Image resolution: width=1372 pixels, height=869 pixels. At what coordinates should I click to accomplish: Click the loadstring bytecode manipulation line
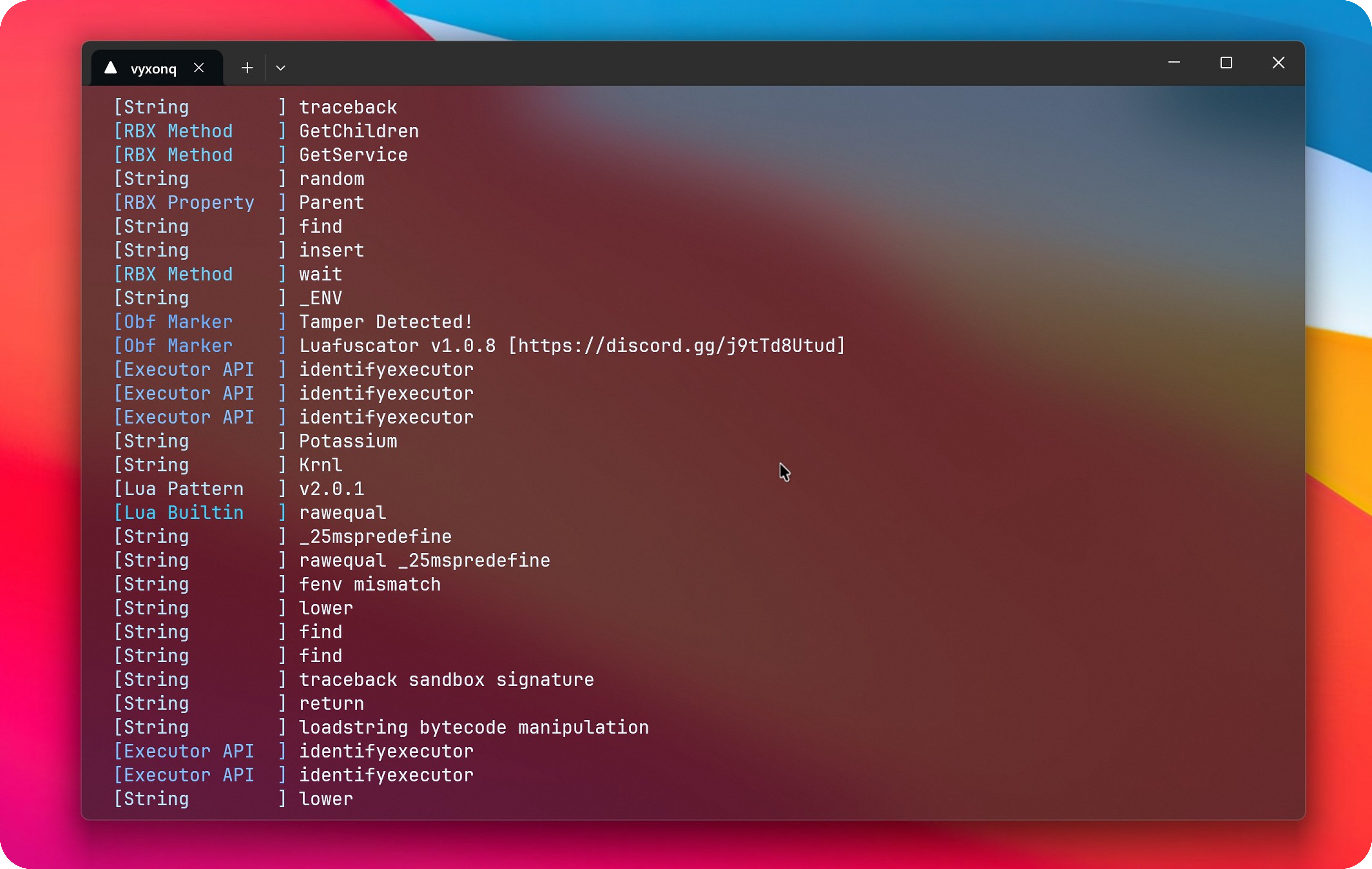(474, 727)
